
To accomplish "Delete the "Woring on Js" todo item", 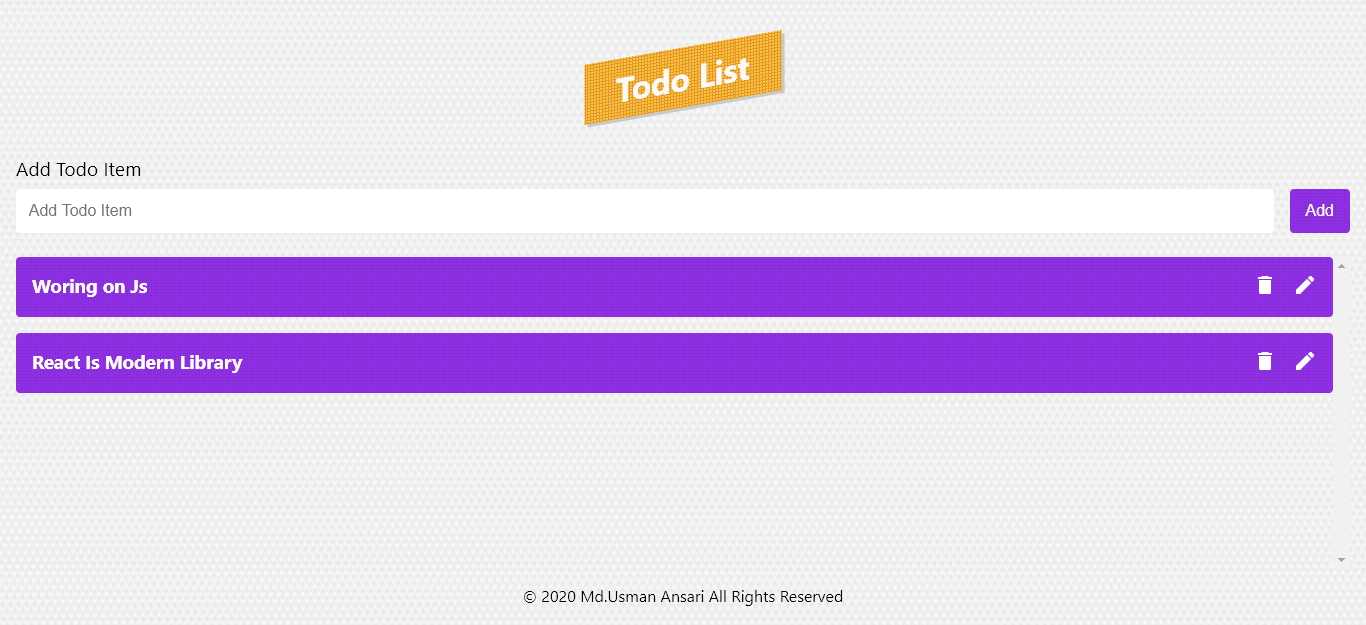I will coord(1265,286).
